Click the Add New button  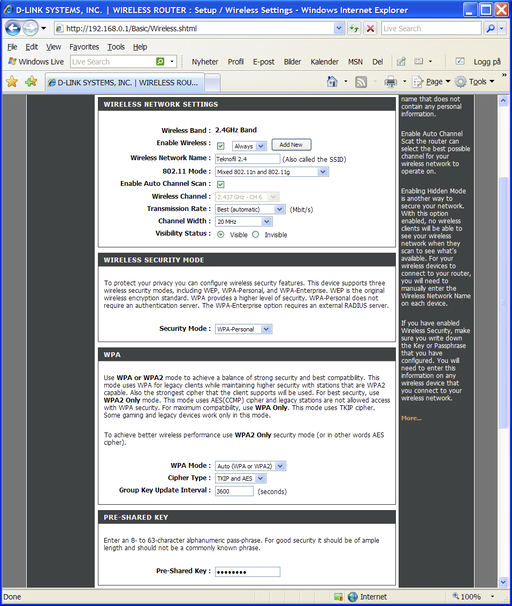coord(291,145)
